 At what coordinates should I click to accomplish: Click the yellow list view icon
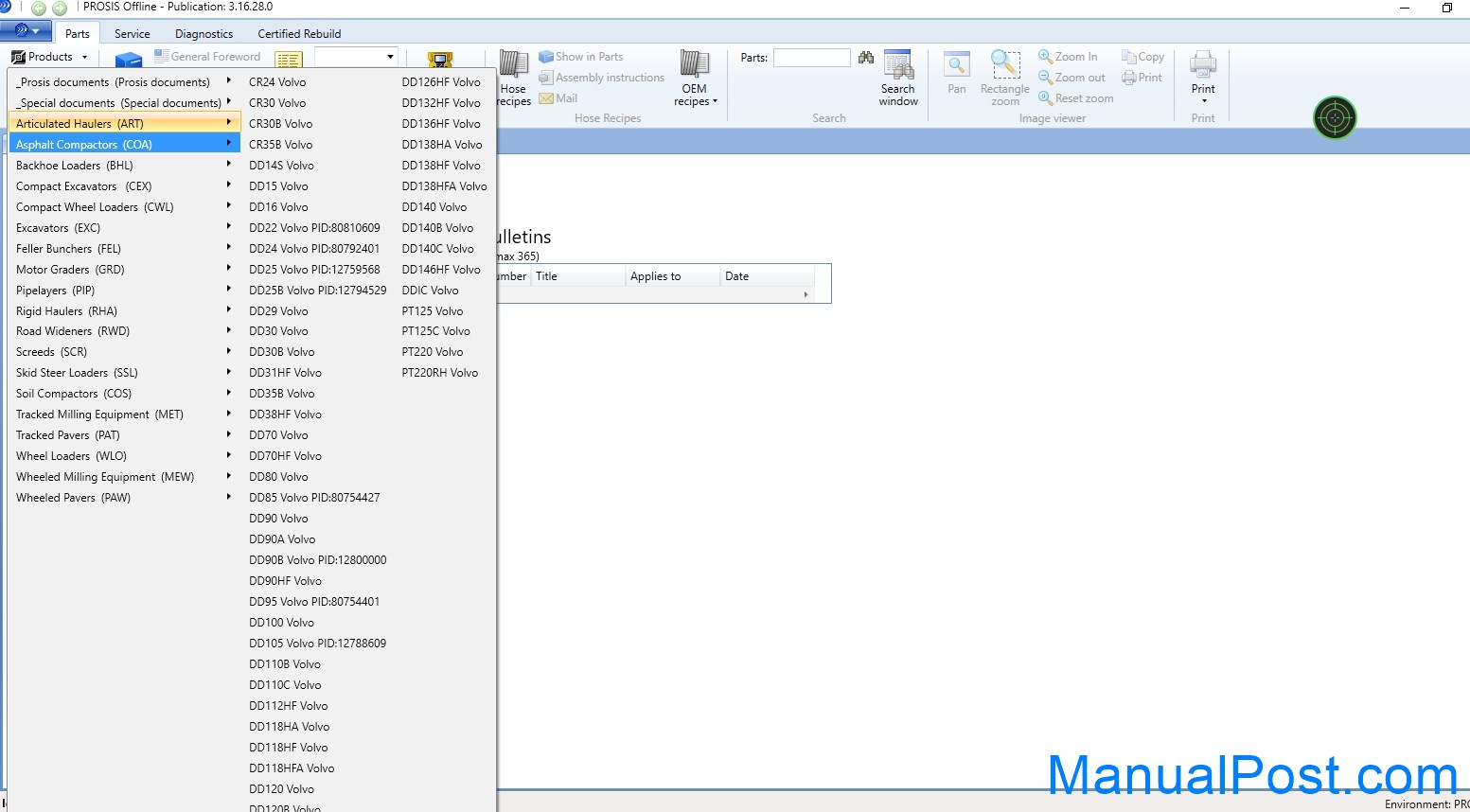[289, 60]
